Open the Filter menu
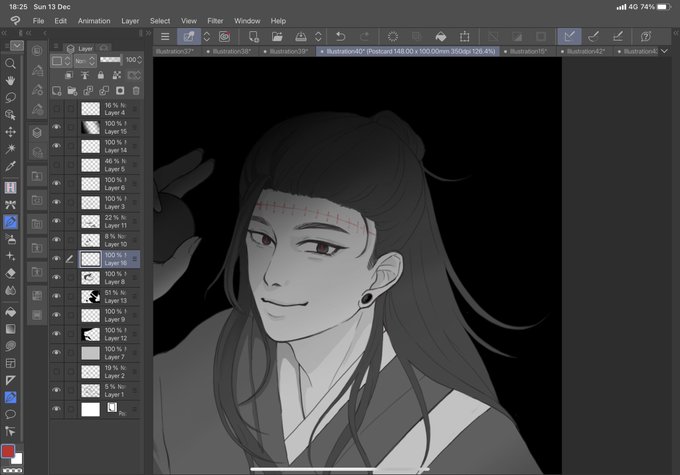 pos(215,21)
